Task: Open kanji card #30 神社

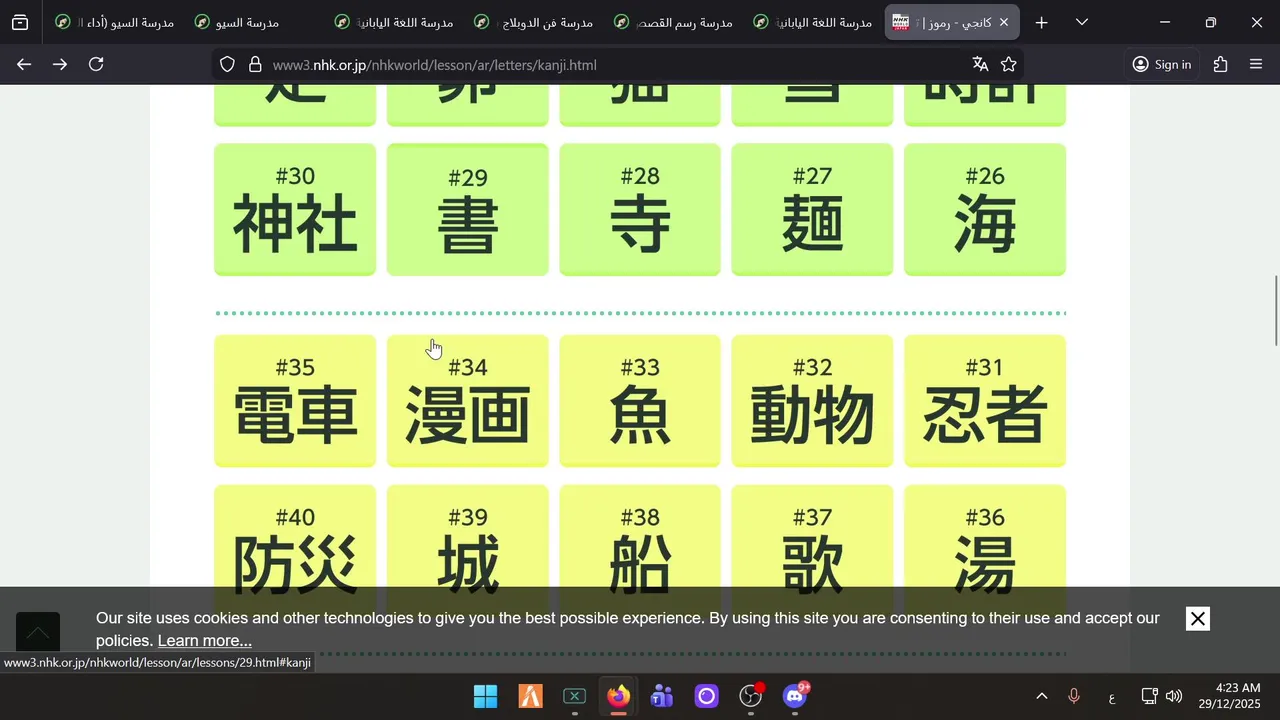Action: (295, 209)
